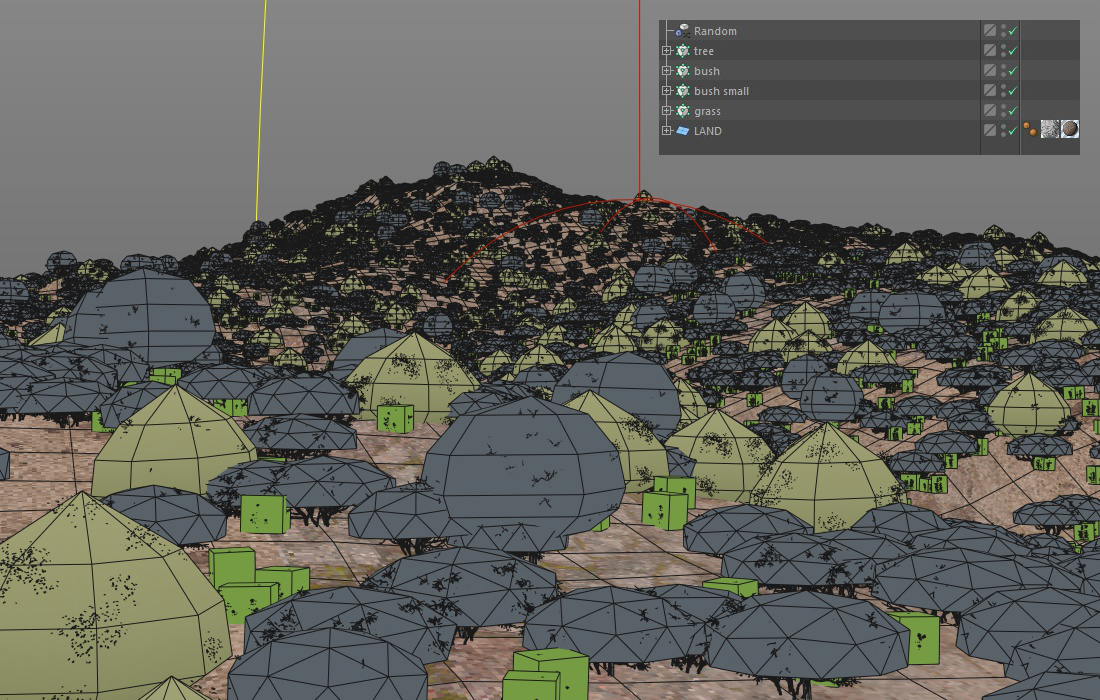Image resolution: width=1100 pixels, height=700 pixels.
Task: Click the LAND plane object icon
Action: coord(683,131)
